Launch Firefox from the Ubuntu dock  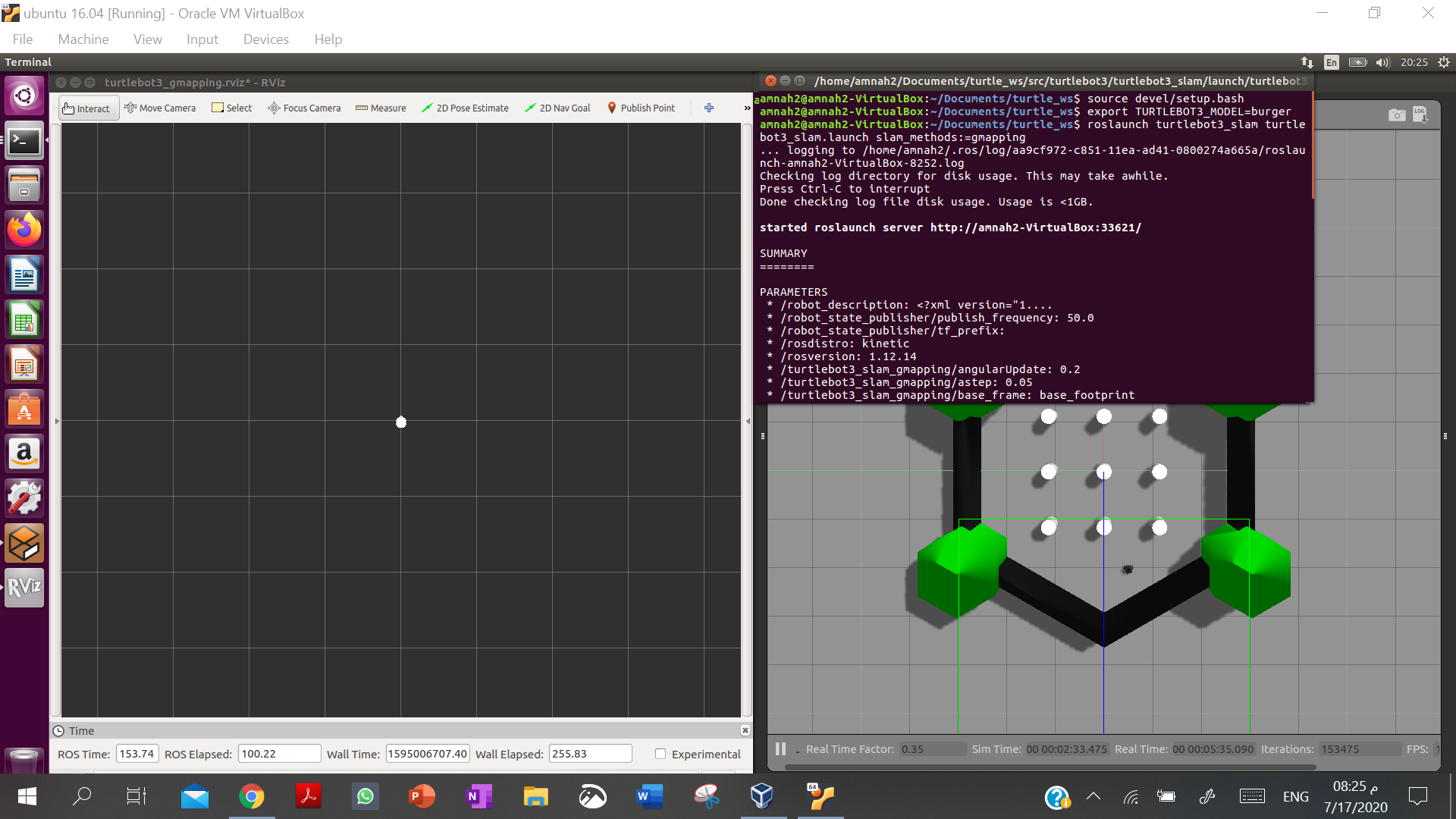24,230
